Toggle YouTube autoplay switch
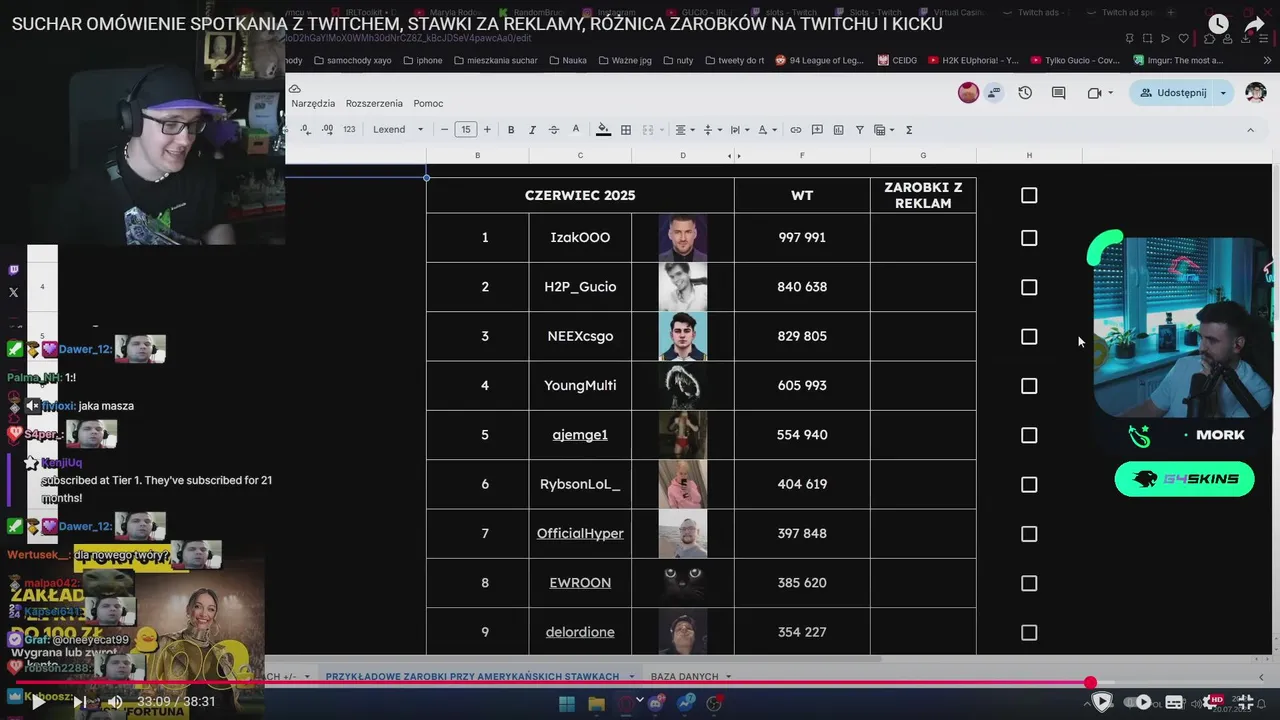Image resolution: width=1280 pixels, height=720 pixels. click(1138, 702)
